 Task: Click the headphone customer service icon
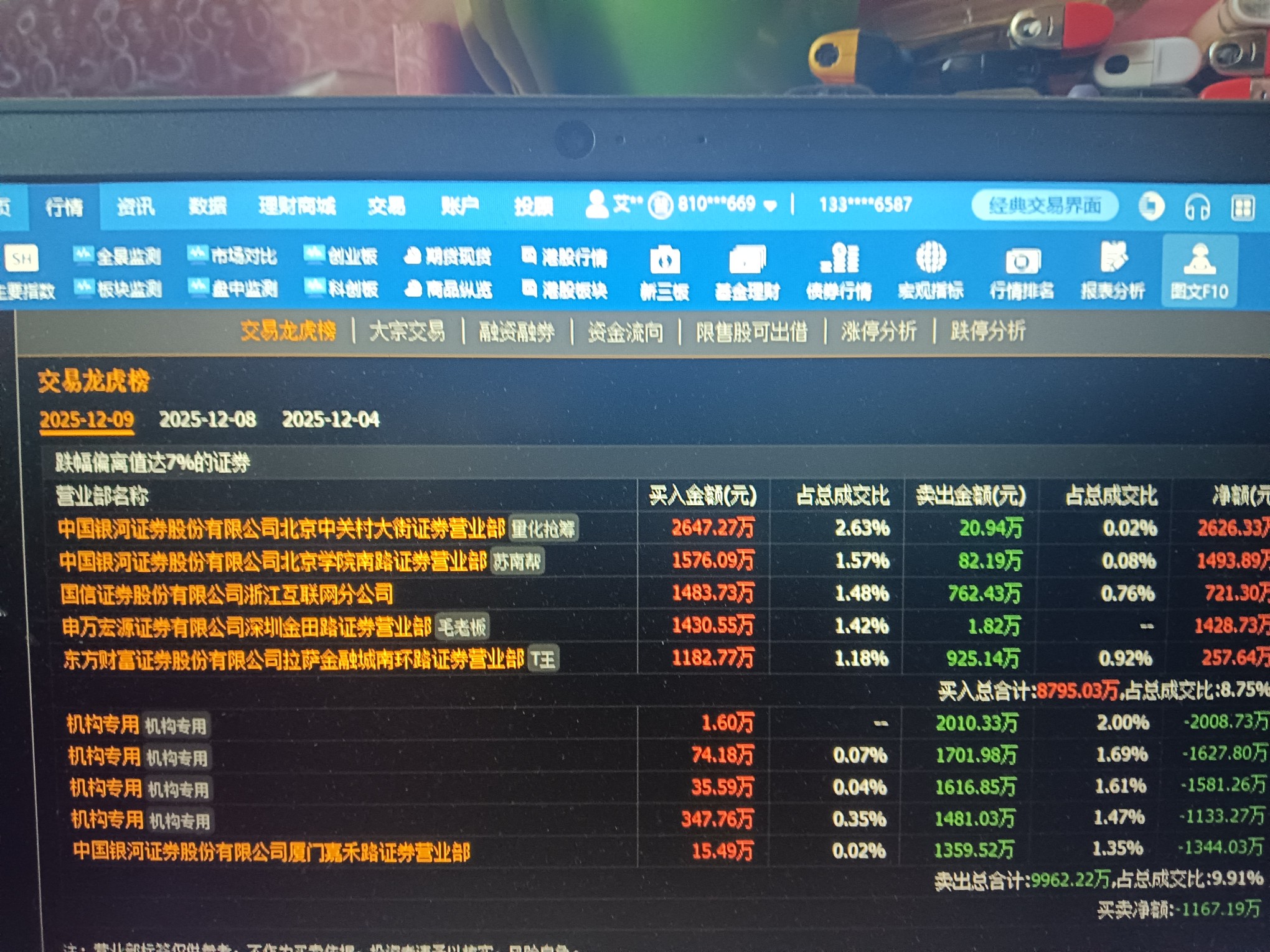[1197, 207]
